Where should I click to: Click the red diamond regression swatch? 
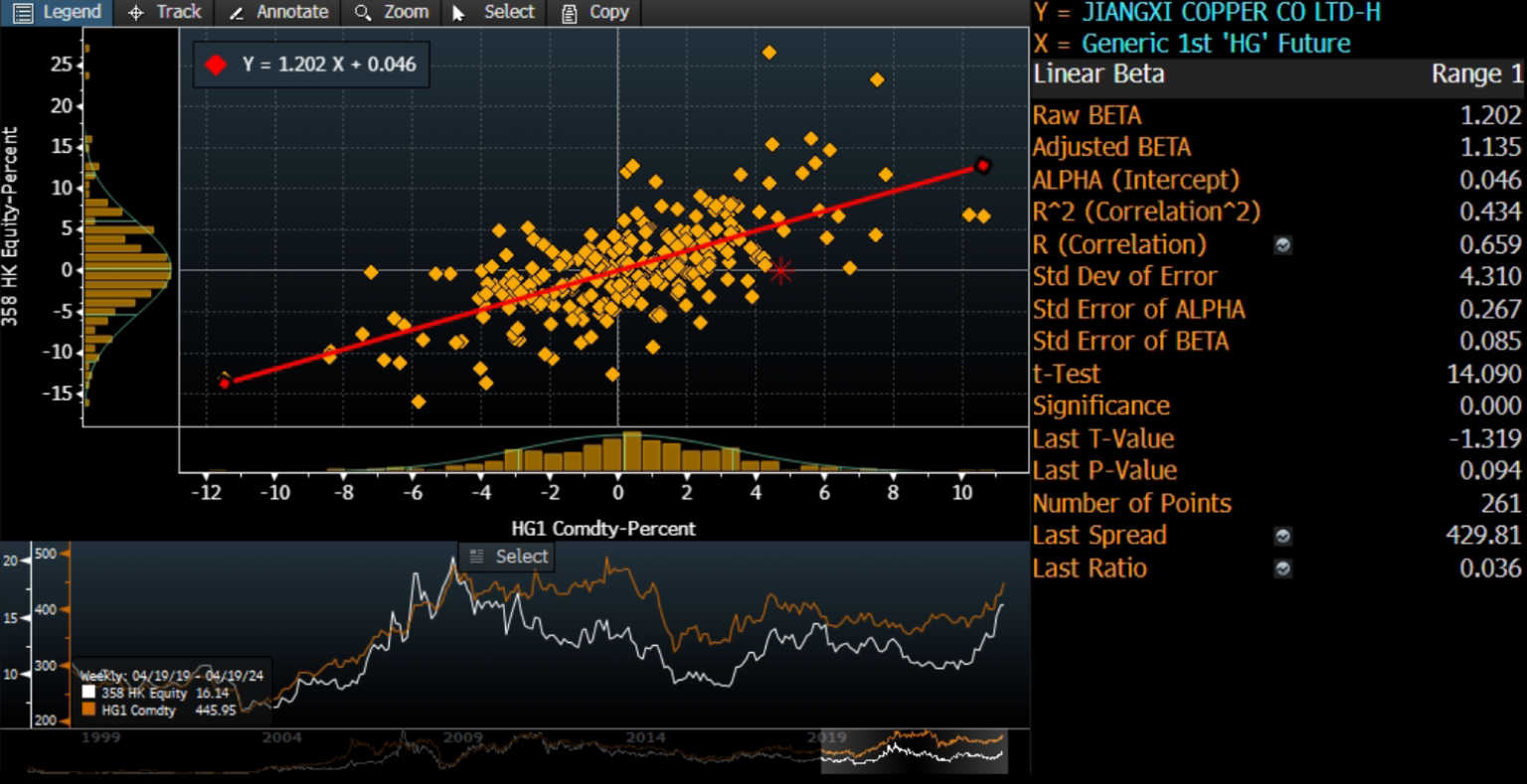216,65
